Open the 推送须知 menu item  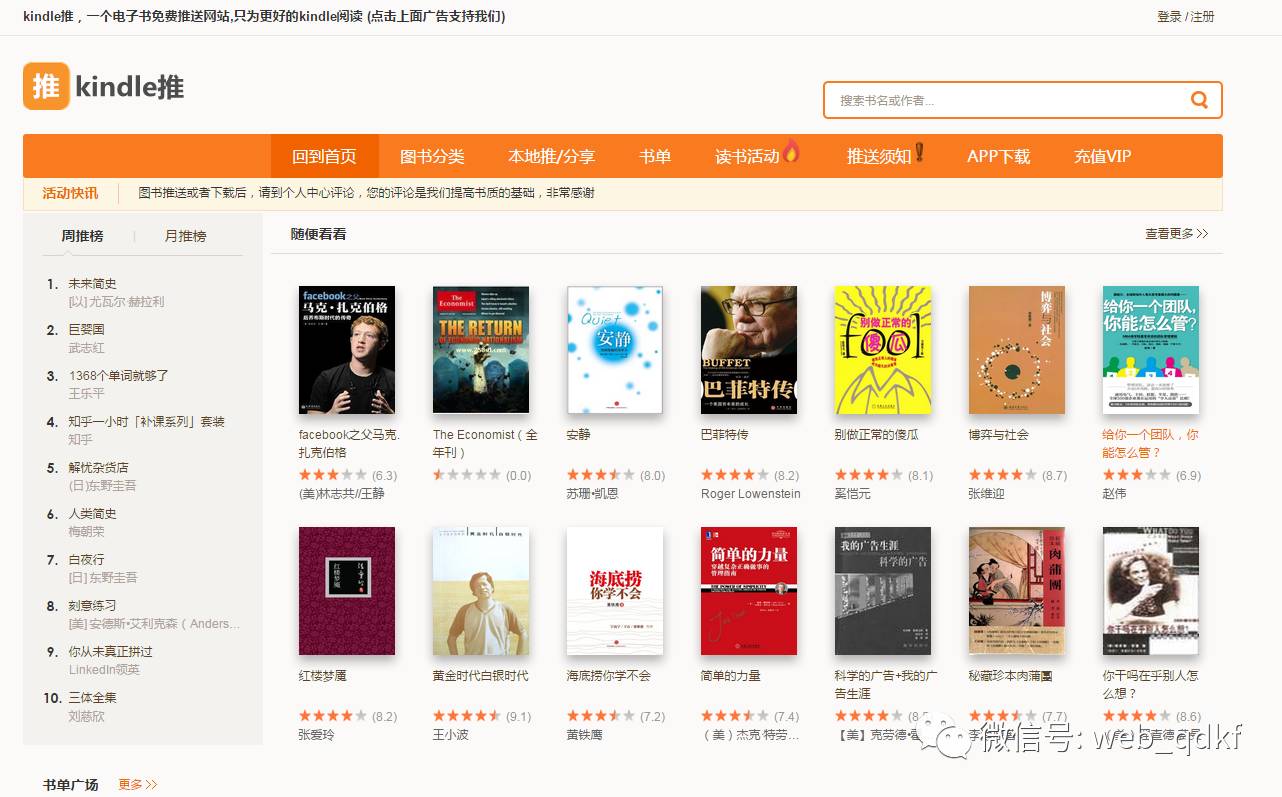click(879, 156)
